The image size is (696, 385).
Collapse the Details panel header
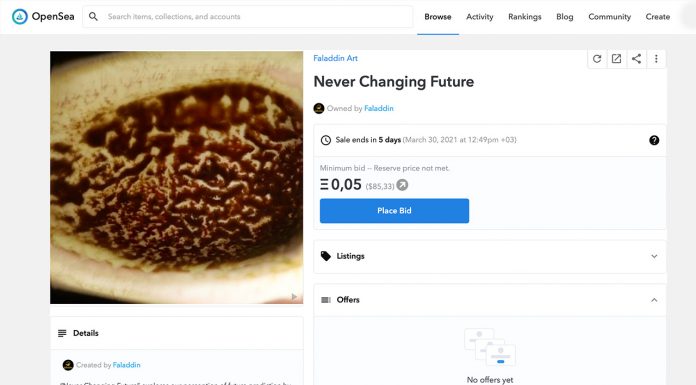click(177, 333)
